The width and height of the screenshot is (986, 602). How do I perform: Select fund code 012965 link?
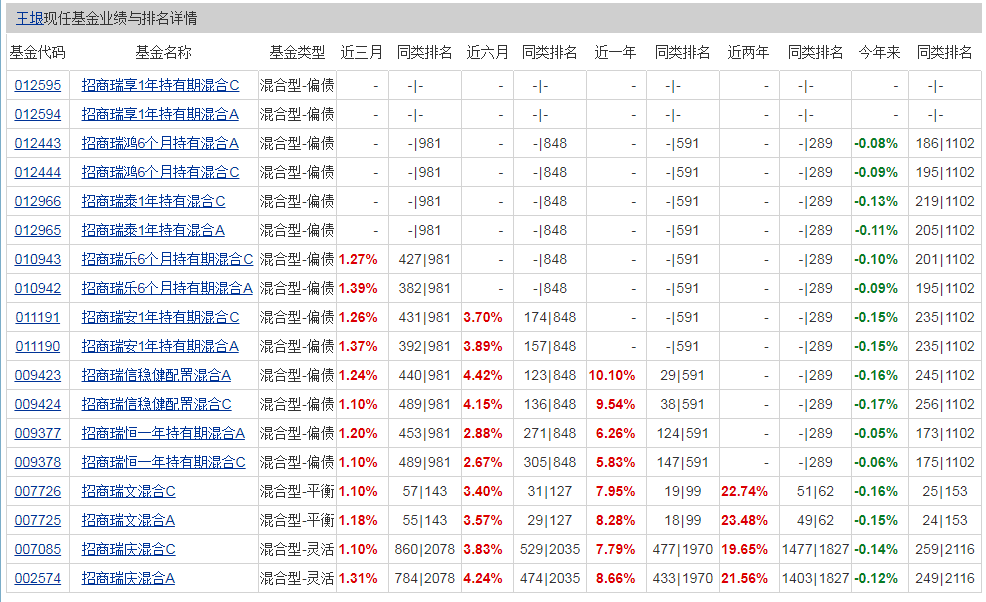(38, 231)
